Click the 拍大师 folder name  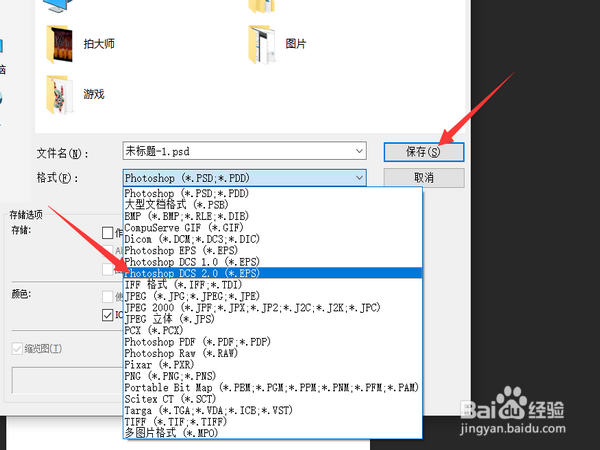click(99, 44)
